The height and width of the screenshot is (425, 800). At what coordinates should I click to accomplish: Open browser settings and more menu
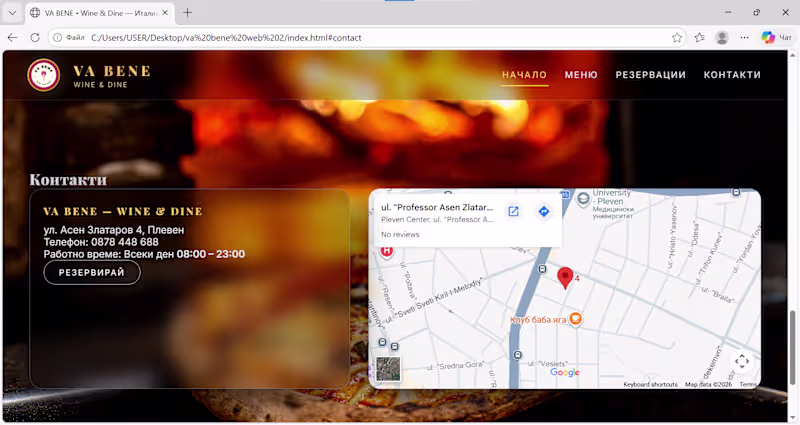744,37
